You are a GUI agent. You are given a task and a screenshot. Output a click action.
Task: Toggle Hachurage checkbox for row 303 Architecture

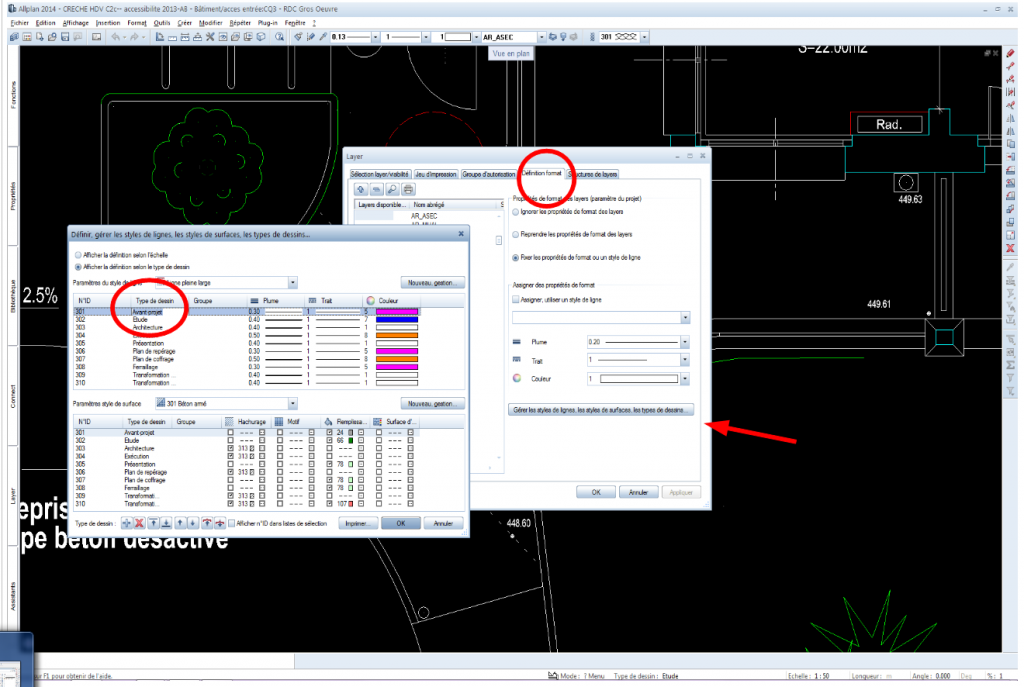[x=231, y=448]
